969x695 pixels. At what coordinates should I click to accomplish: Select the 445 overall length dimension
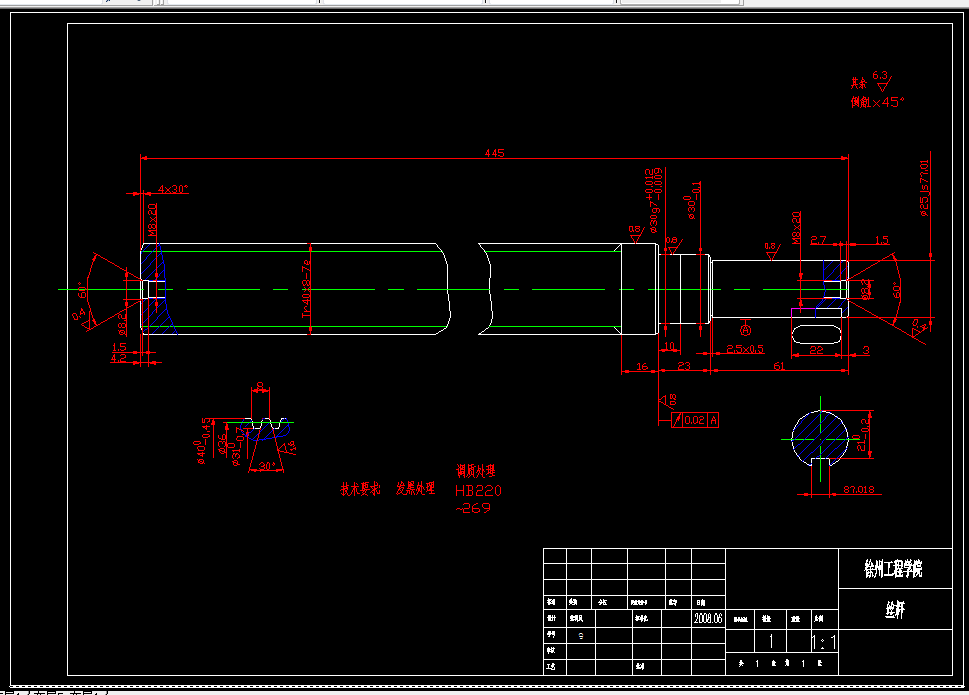494,153
